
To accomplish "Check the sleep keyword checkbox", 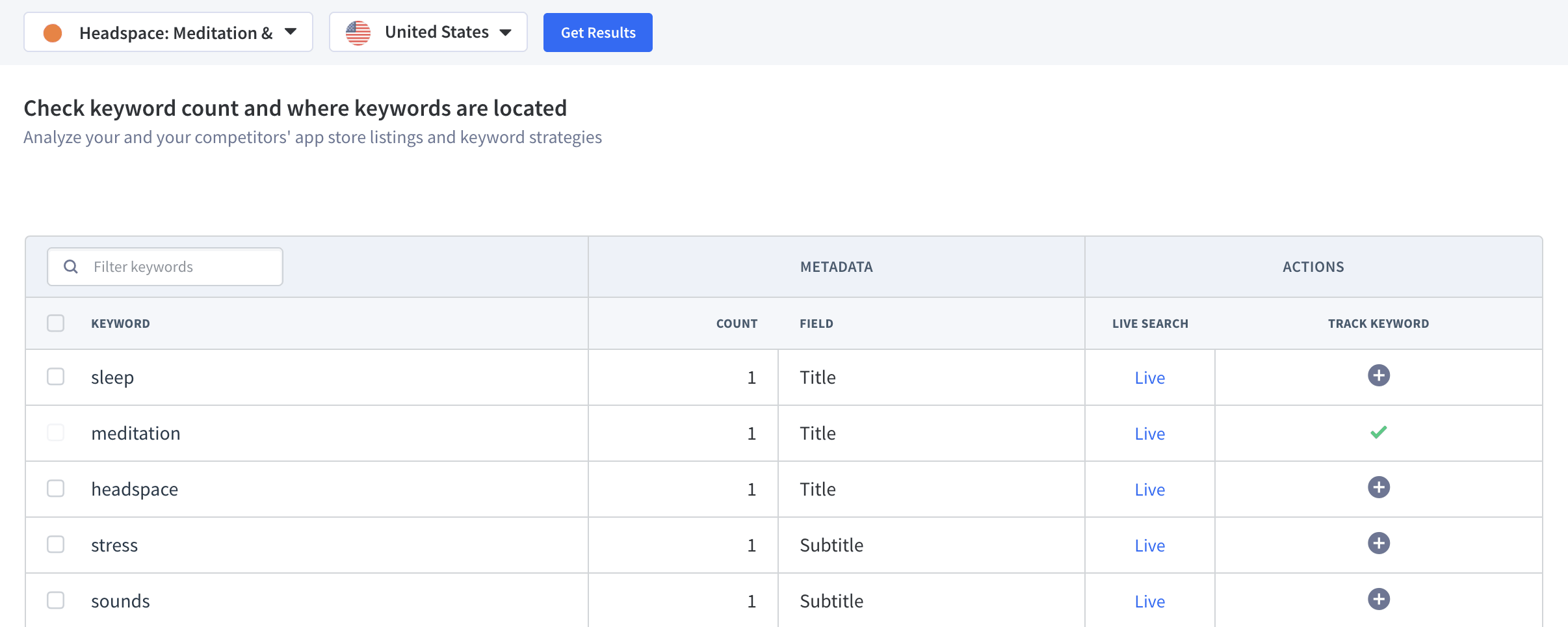I will (x=56, y=377).
